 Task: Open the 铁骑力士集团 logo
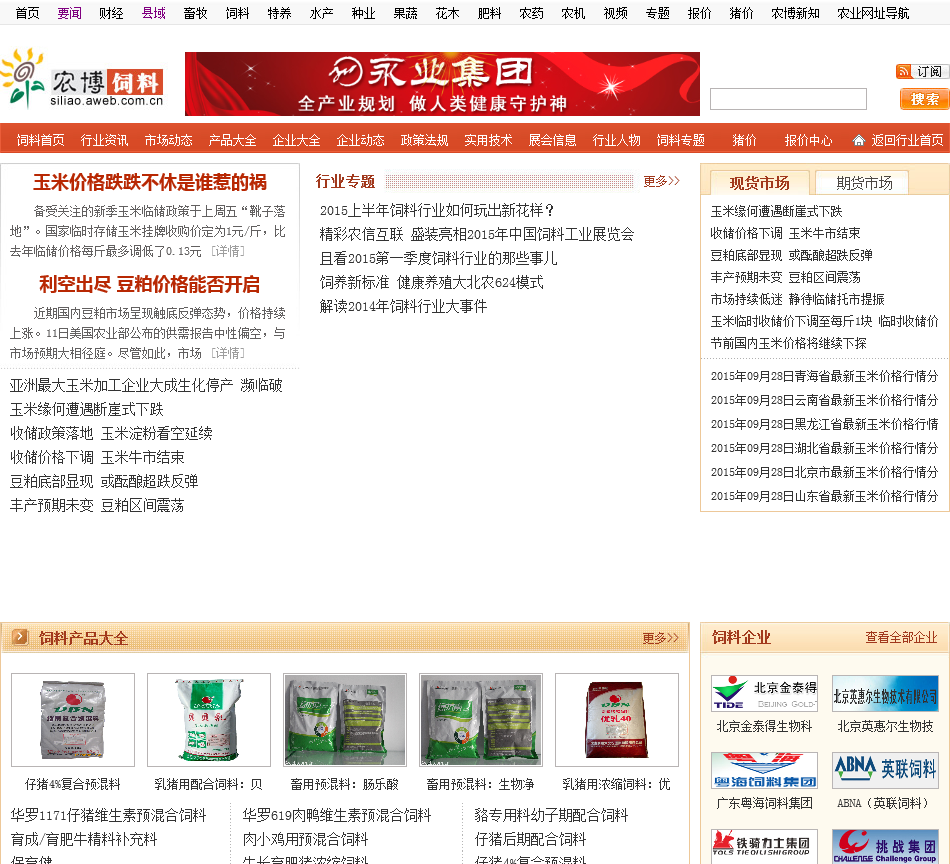point(764,846)
